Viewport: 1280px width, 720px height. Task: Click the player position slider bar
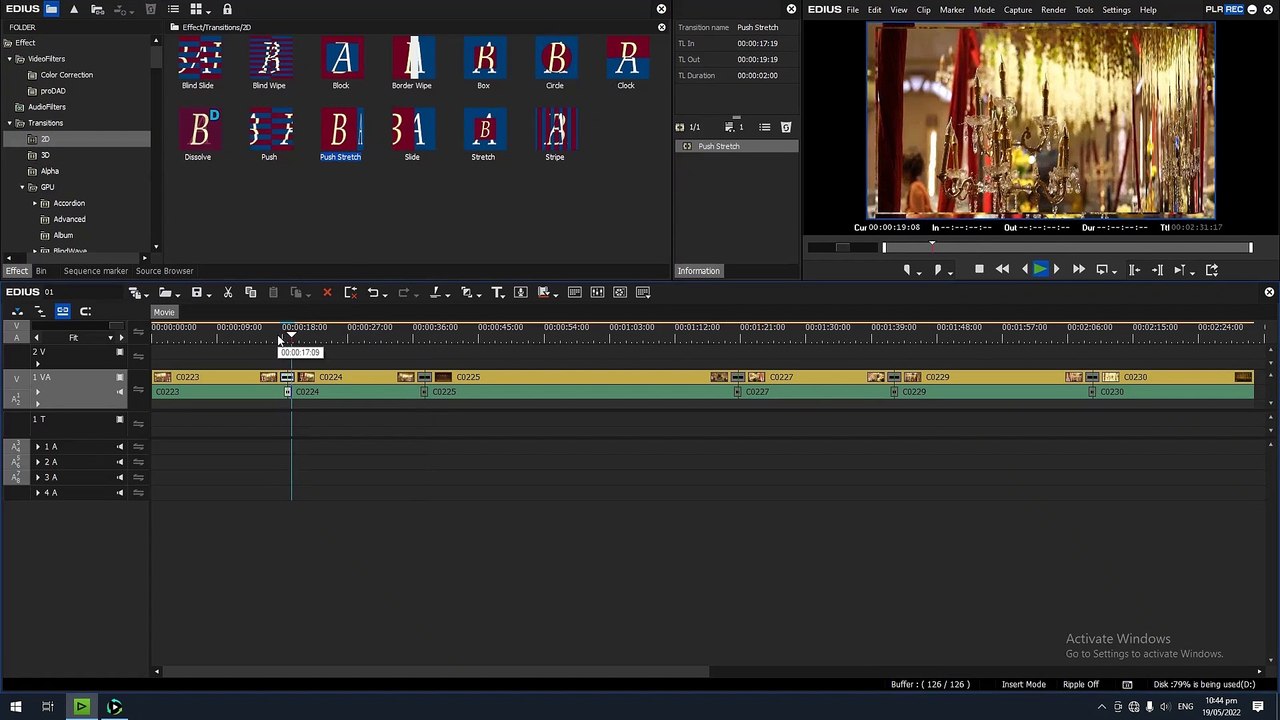(x=1066, y=248)
